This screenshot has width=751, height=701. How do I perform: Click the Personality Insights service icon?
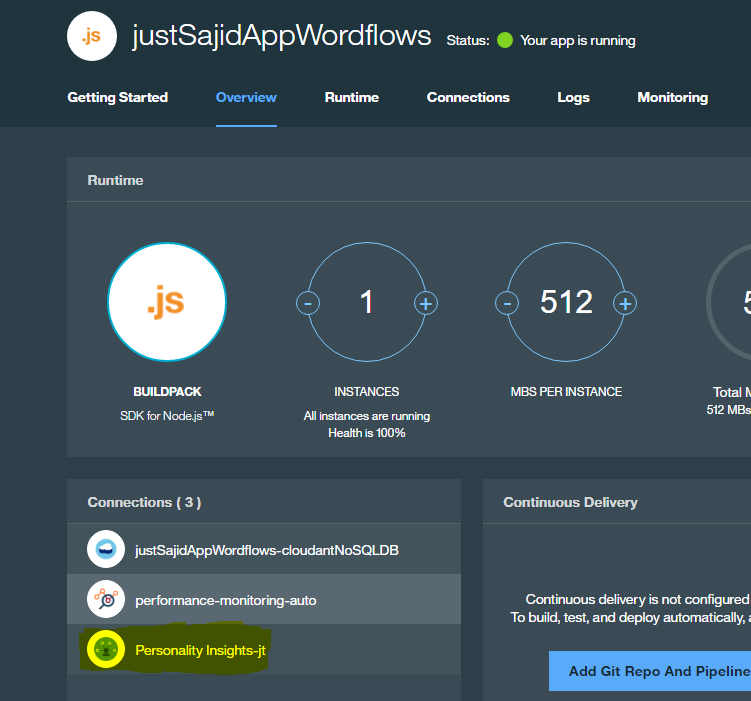pyautogui.click(x=106, y=649)
